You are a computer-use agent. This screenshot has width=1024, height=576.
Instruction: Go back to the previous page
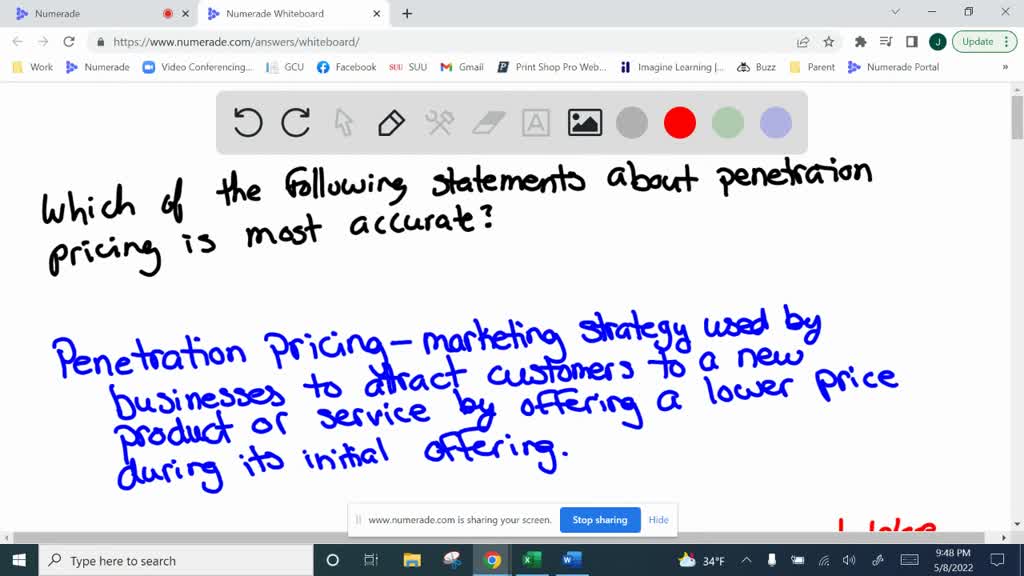[x=18, y=42]
